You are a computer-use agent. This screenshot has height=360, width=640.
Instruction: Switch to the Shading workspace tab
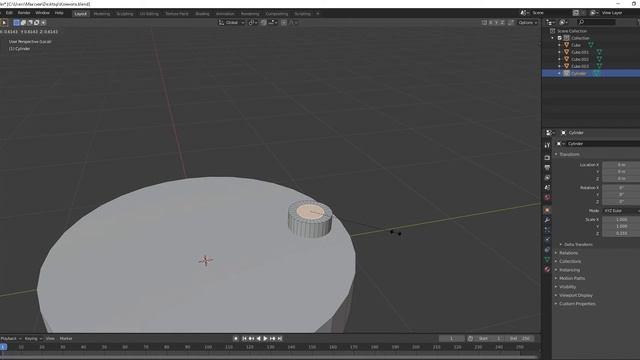[202, 14]
